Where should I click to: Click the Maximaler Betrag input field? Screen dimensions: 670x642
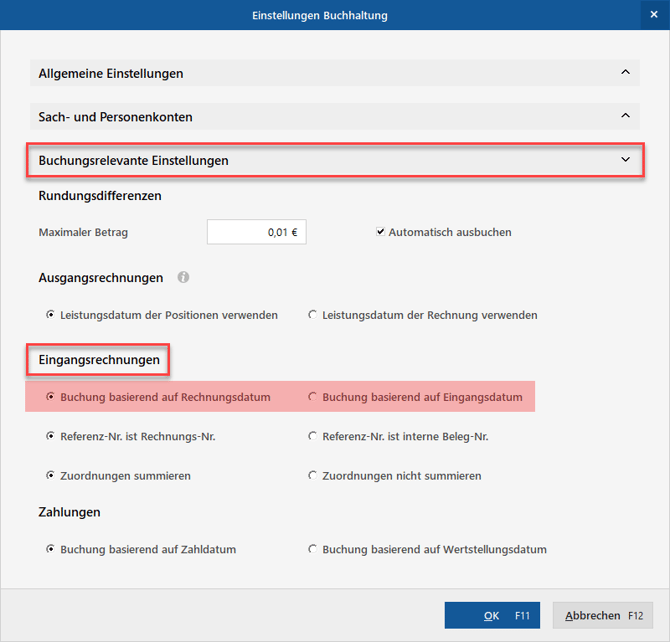coord(256,232)
